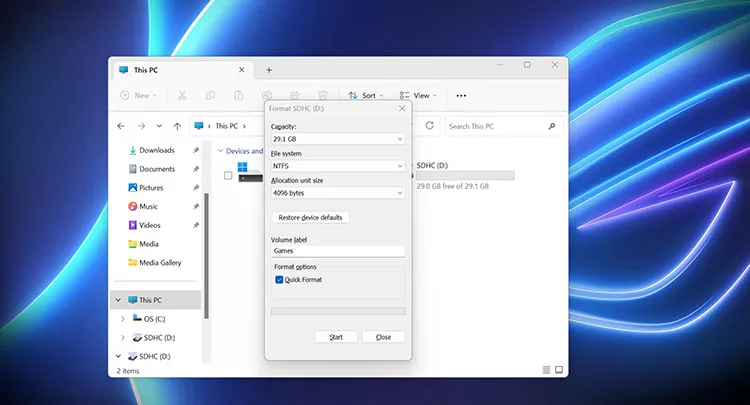Open the three-dot See more menu
The image size is (750, 405).
coord(461,95)
